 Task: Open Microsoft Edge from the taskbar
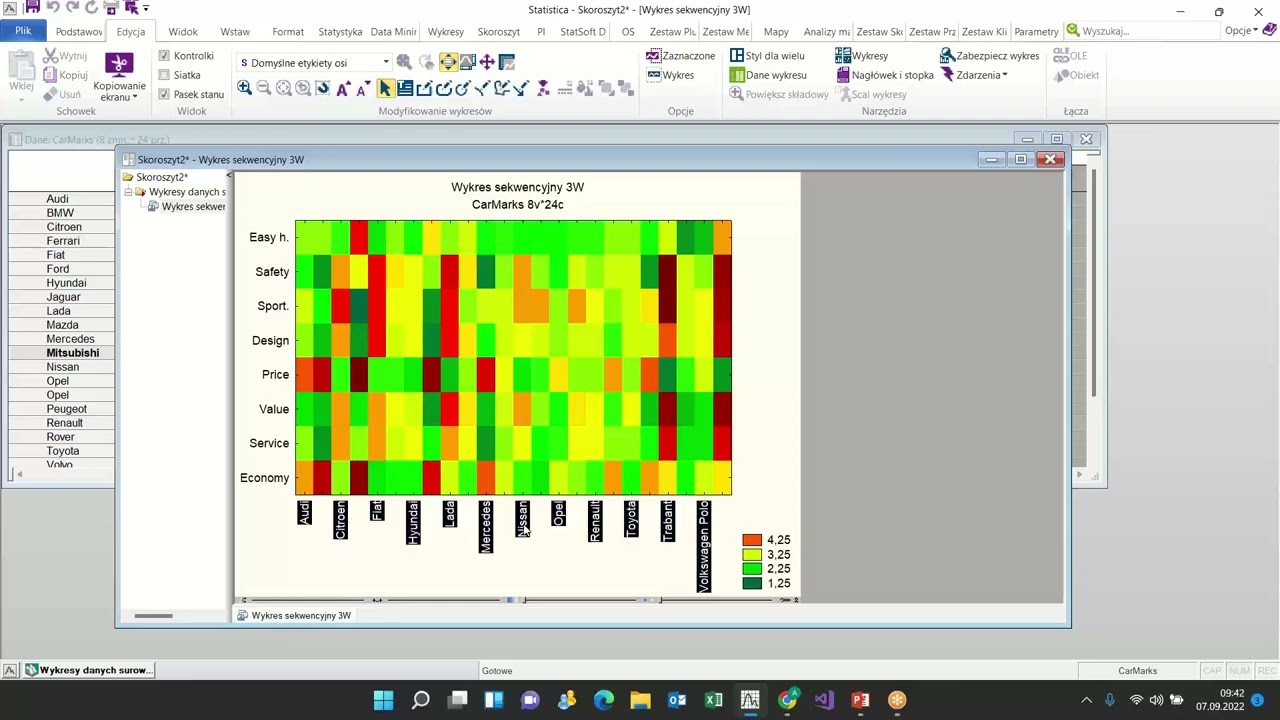pyautogui.click(x=603, y=700)
